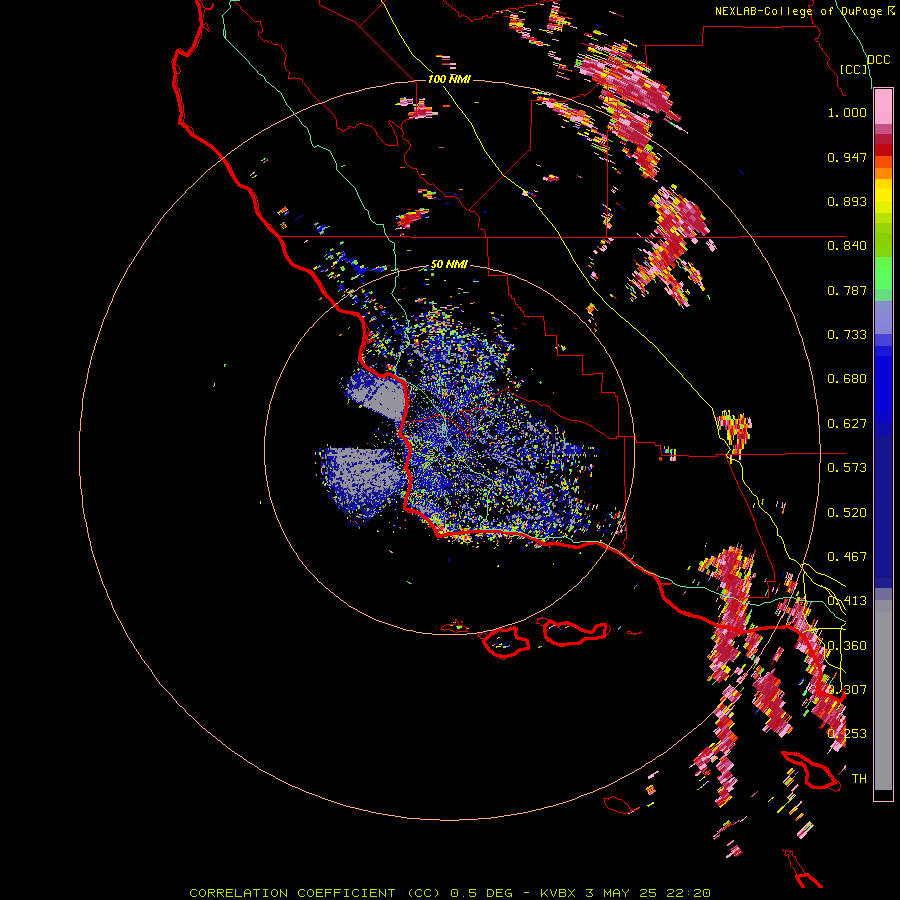Click the 100 NMI range ring label
Screen dimensions: 900x900
[449, 79]
